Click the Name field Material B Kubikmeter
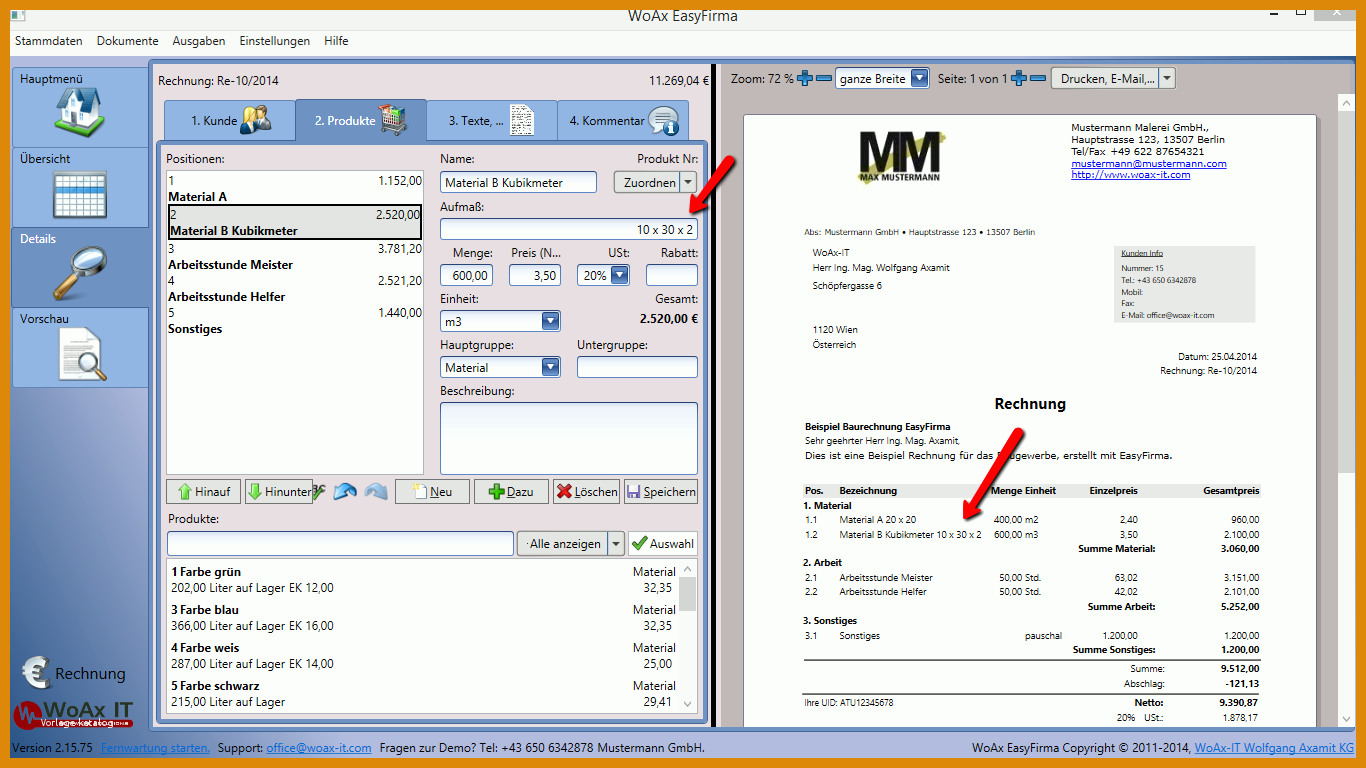 [x=518, y=182]
